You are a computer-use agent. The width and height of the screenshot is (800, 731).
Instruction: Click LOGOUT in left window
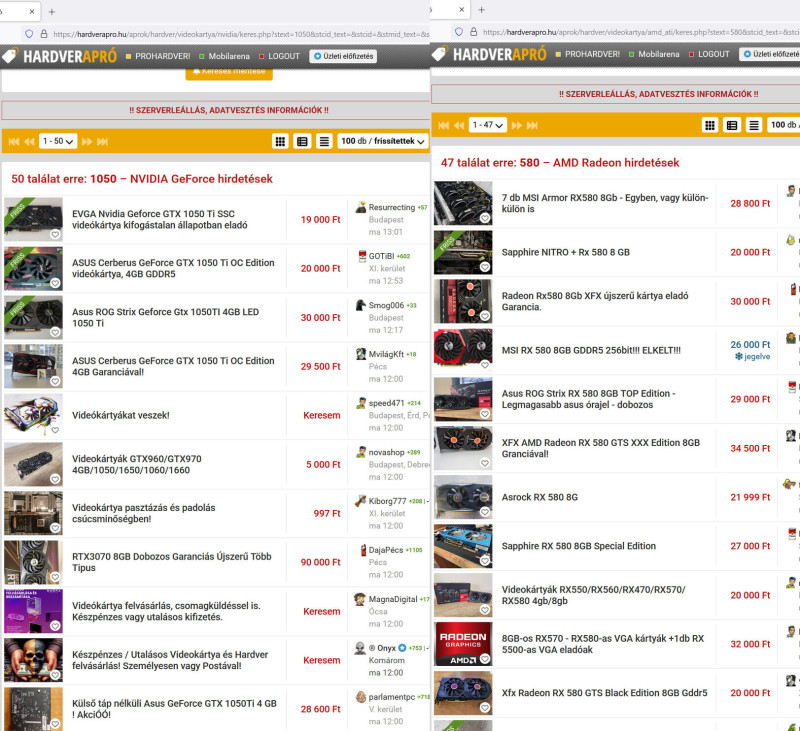[280, 56]
